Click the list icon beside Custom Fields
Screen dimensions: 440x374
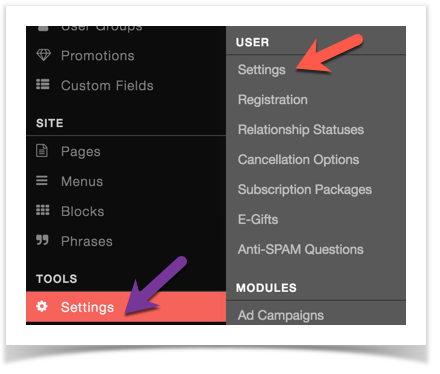click(x=43, y=85)
